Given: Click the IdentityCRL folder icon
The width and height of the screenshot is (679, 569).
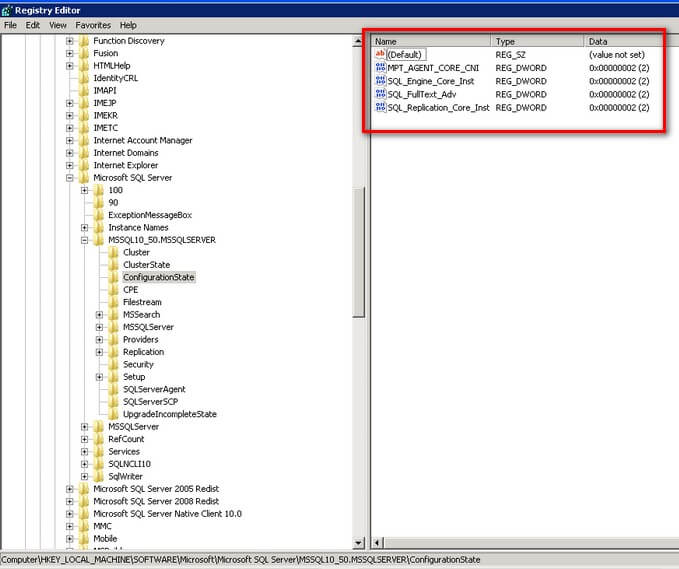Looking at the screenshot, I should pyautogui.click(x=84, y=78).
